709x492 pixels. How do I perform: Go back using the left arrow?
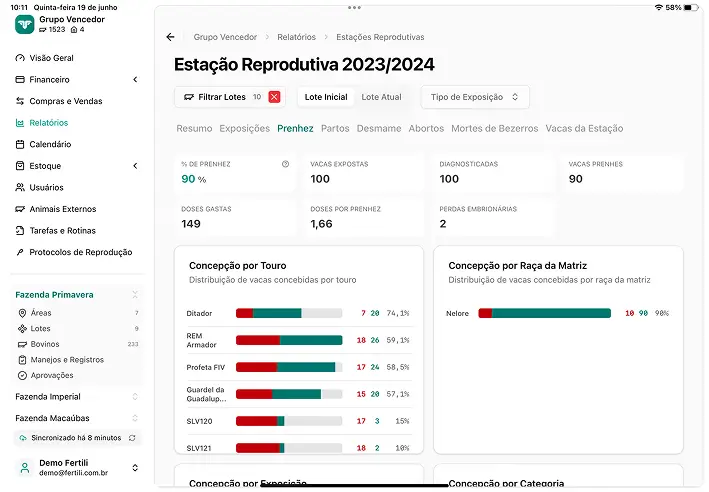170,37
